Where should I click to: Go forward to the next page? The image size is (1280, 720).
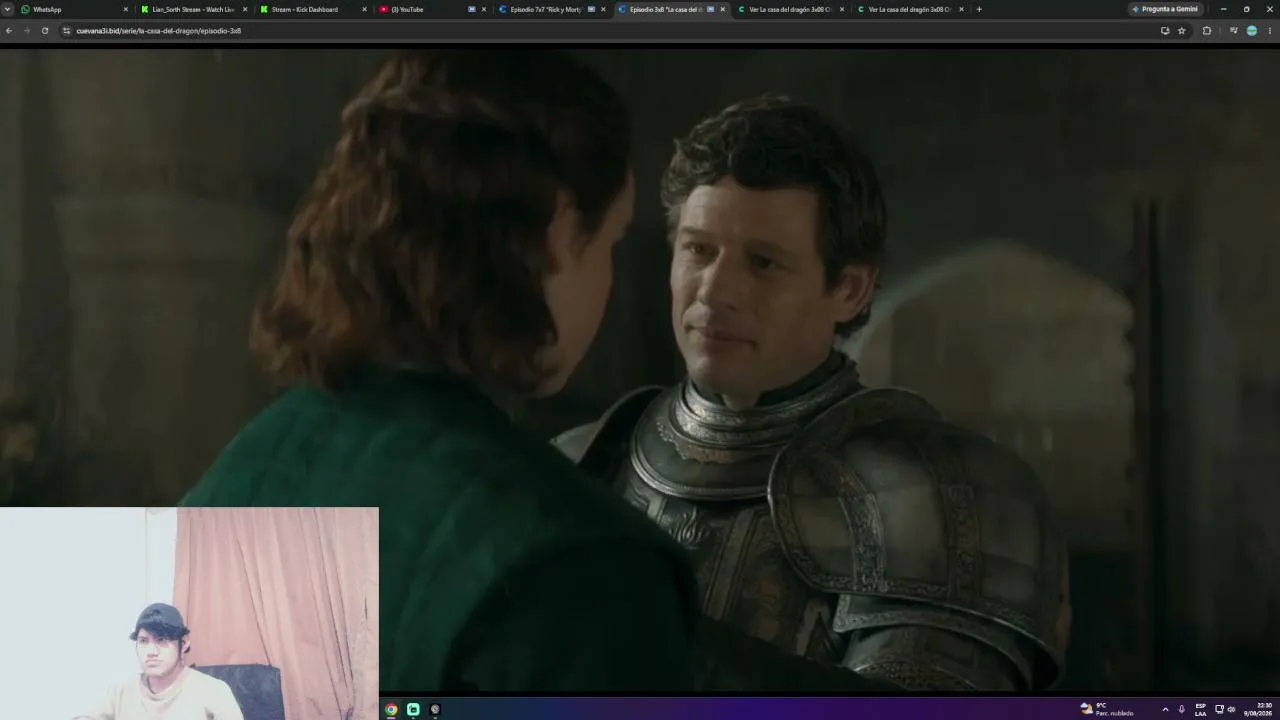(27, 31)
